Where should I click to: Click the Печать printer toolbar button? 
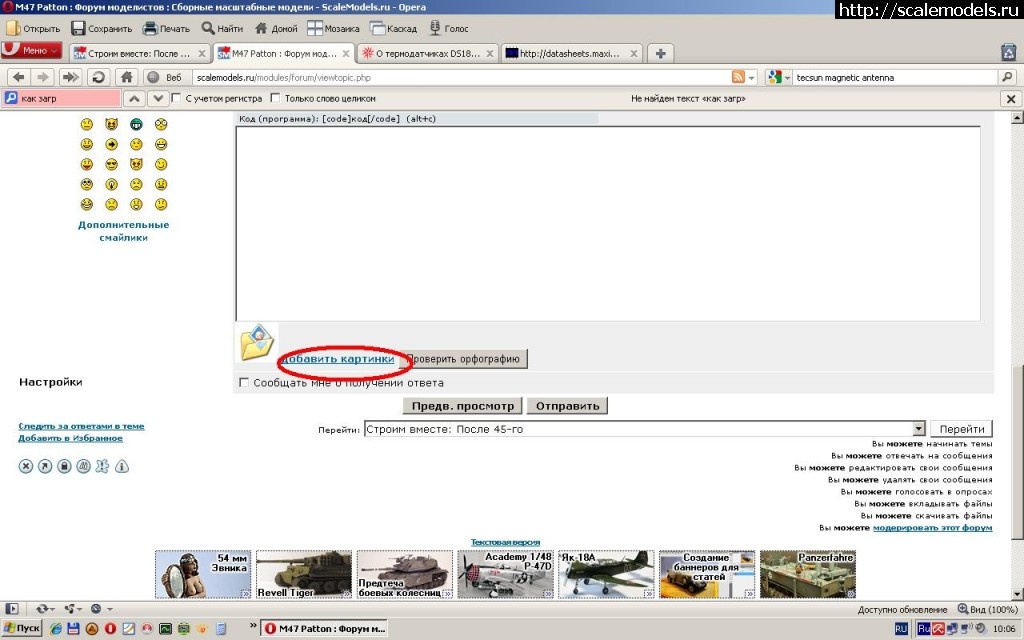166,28
